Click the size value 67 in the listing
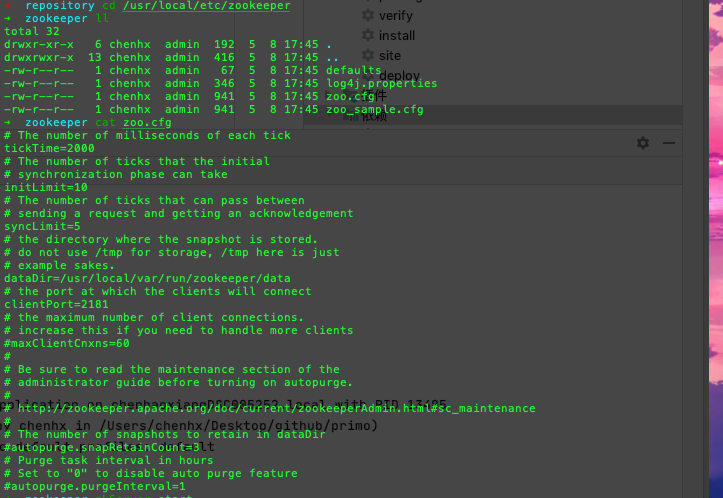 point(228,70)
